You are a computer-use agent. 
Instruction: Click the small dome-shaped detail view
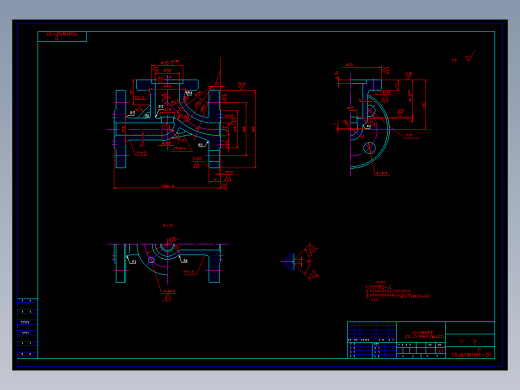290,261
